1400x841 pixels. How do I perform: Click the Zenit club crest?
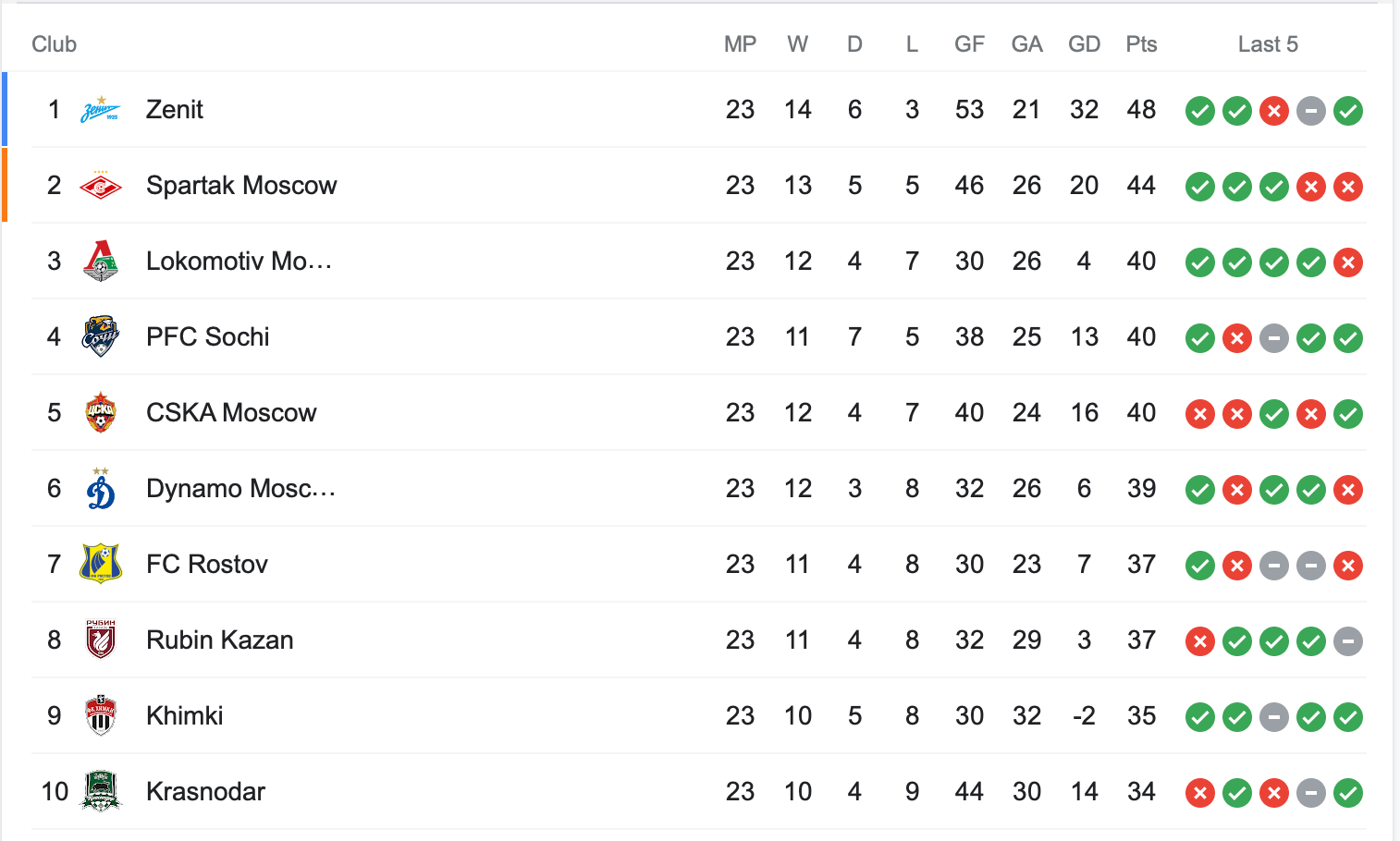(102, 109)
